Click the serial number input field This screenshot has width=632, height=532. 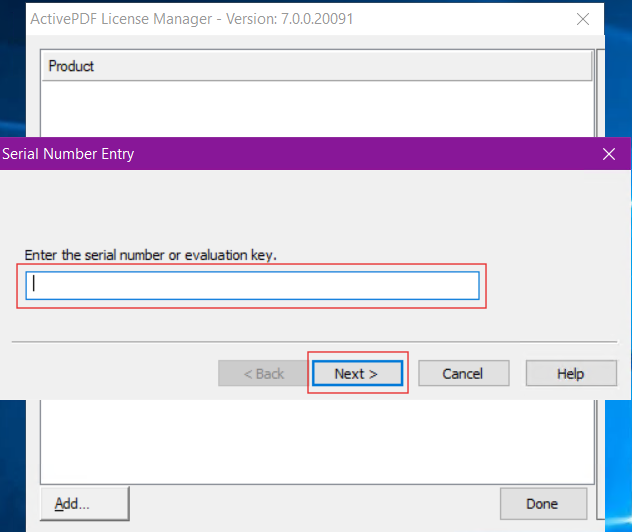tap(252, 285)
